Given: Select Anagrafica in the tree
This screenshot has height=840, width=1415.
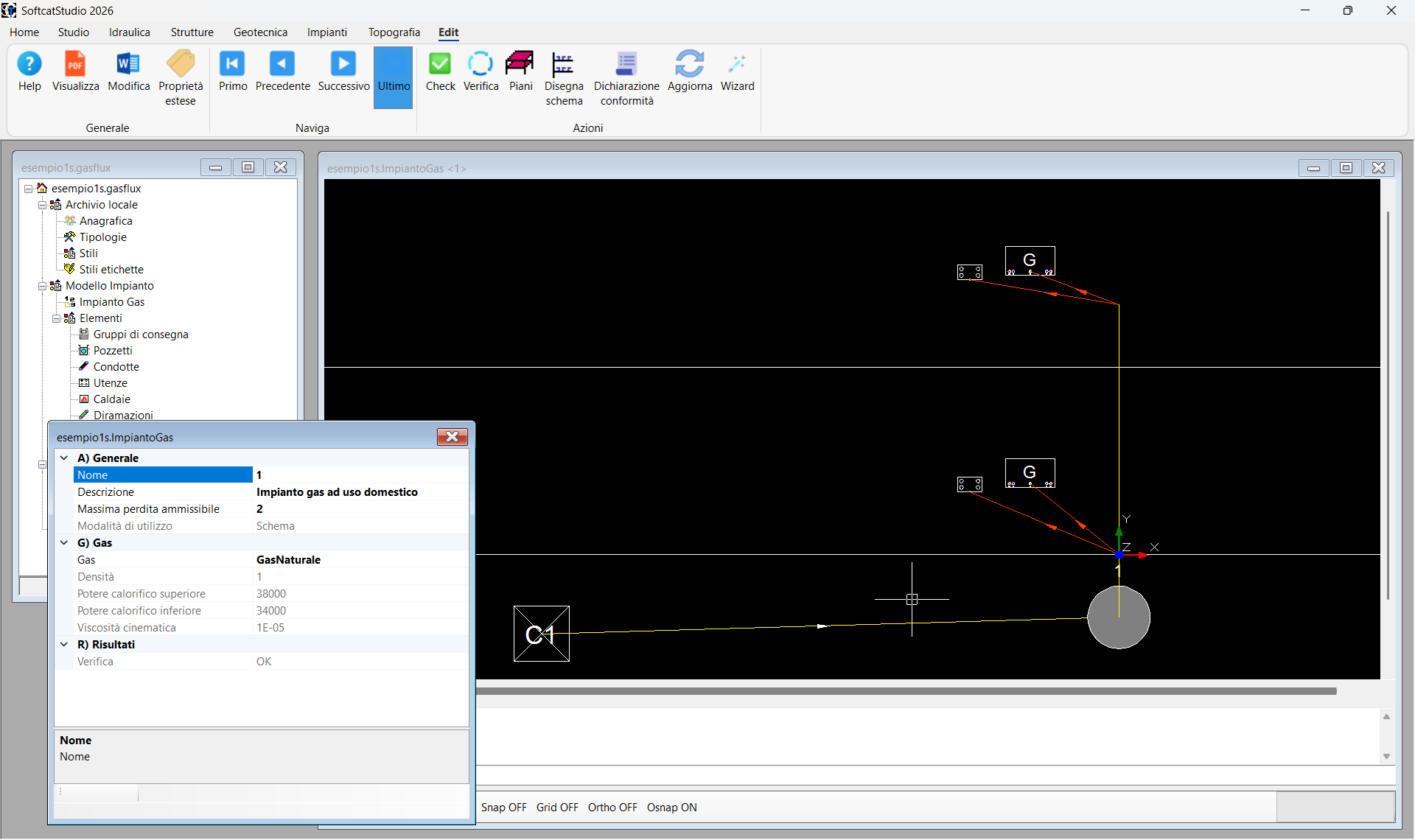Looking at the screenshot, I should click(x=105, y=221).
